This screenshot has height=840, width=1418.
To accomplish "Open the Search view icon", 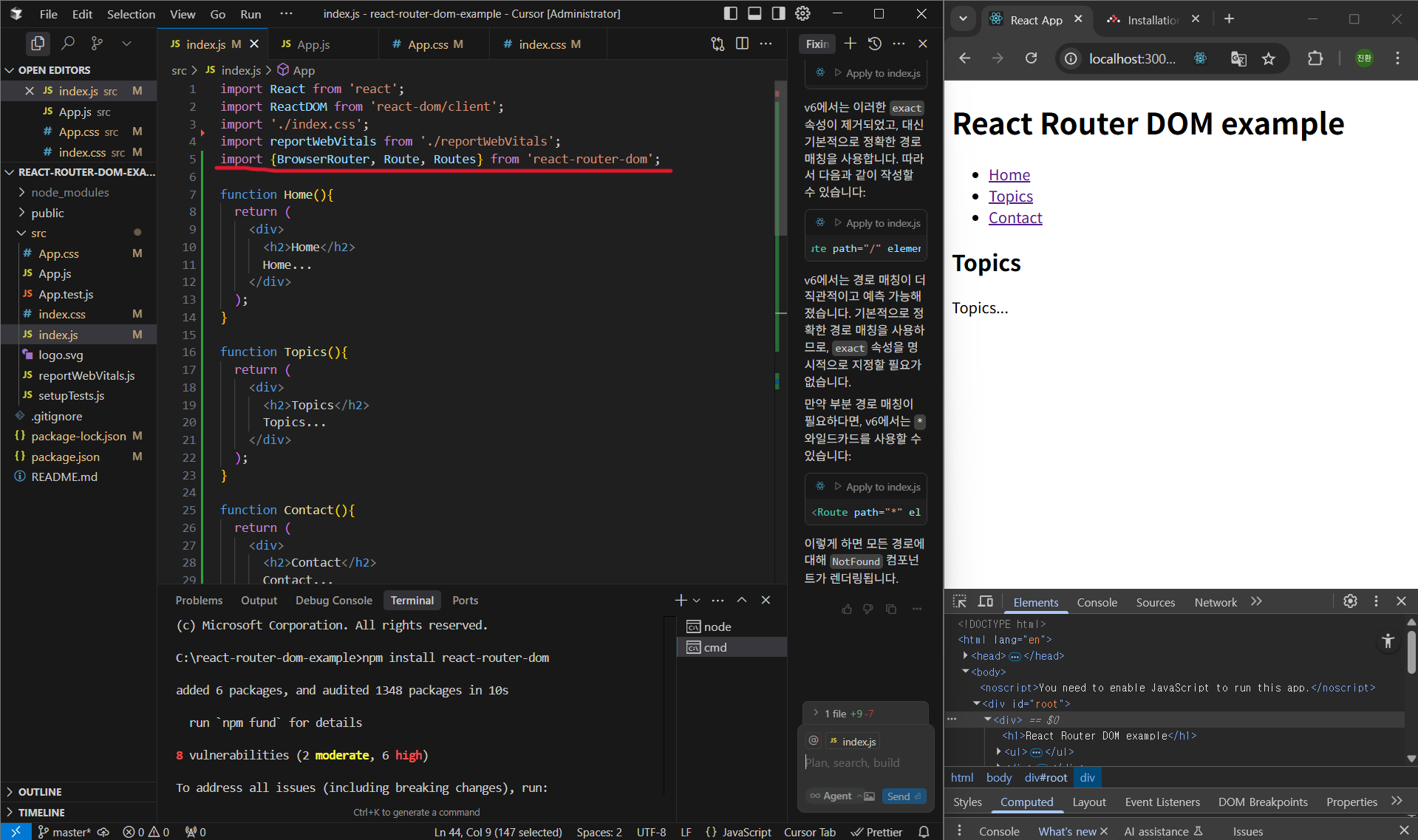I will click(68, 44).
